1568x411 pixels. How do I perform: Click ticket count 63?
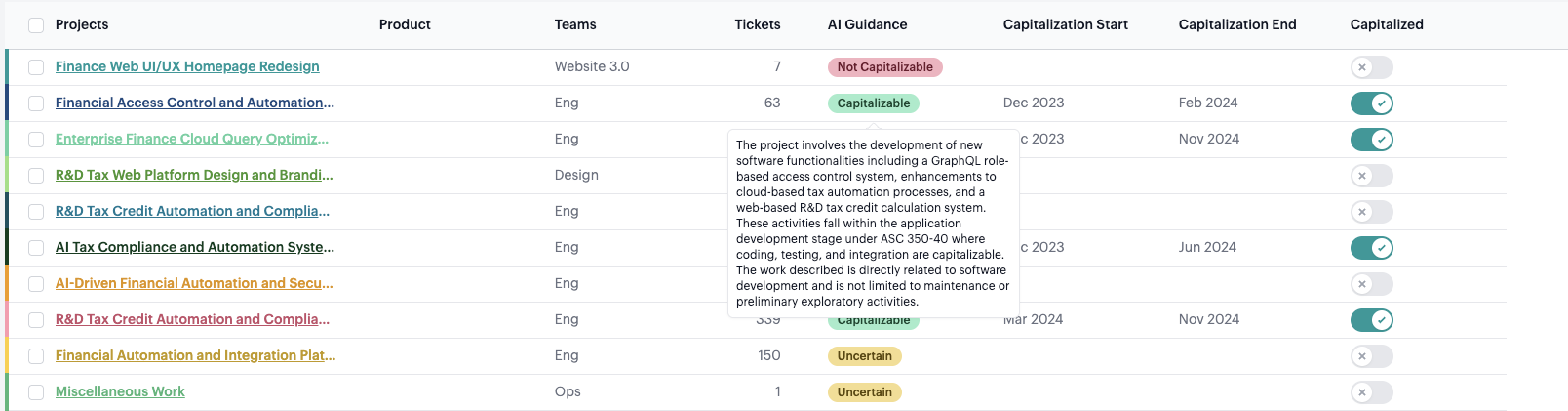click(772, 103)
